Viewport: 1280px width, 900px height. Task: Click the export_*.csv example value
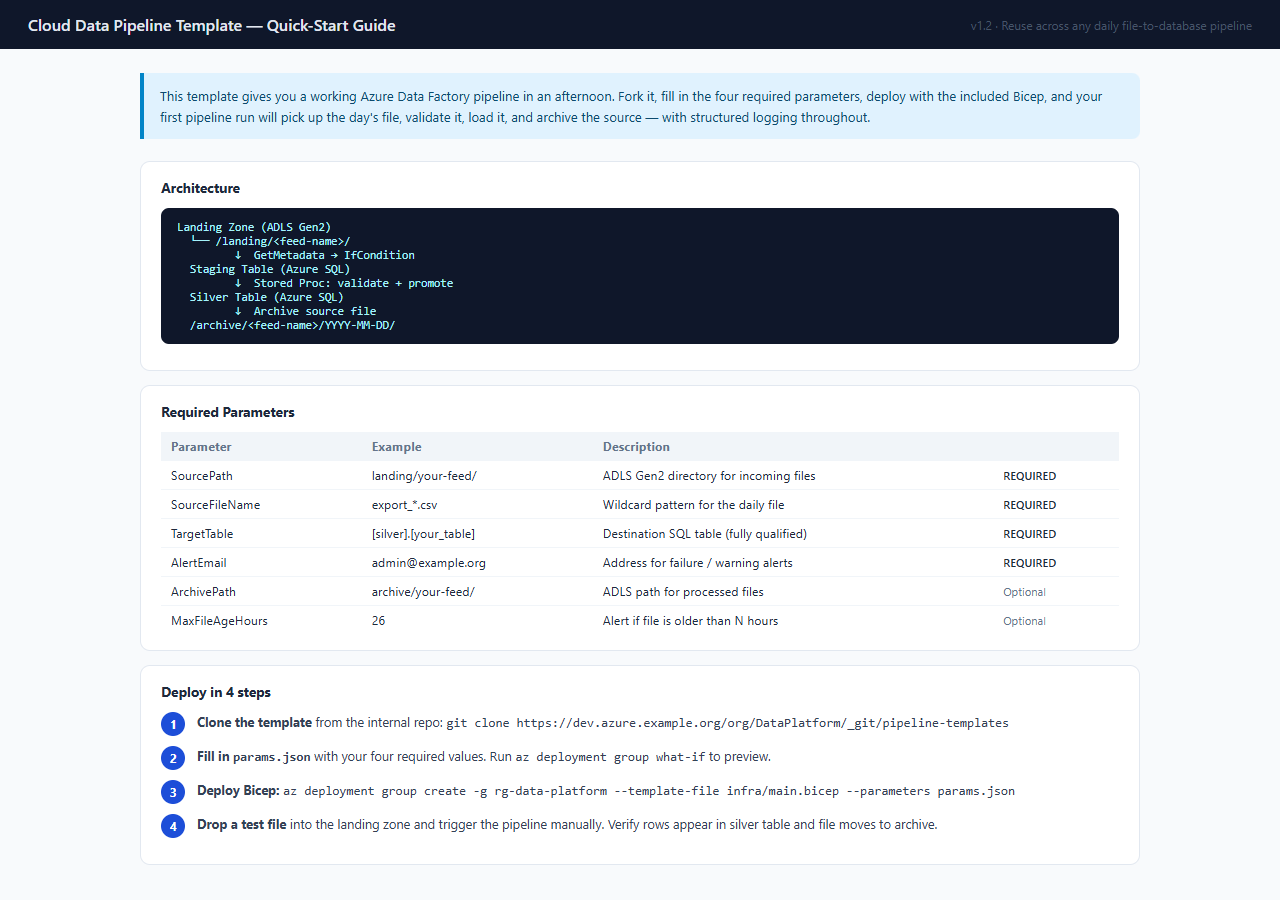pos(405,505)
